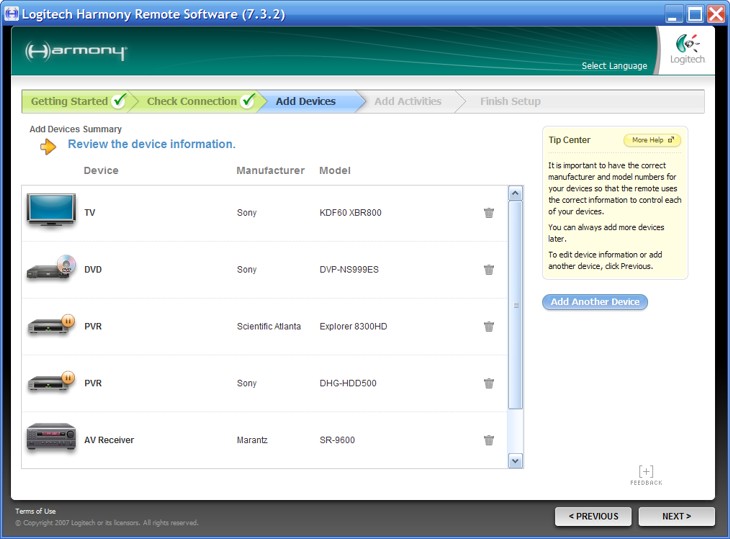The width and height of the screenshot is (730, 539).
Task: Open the Terms of Use link
Action: click(35, 511)
